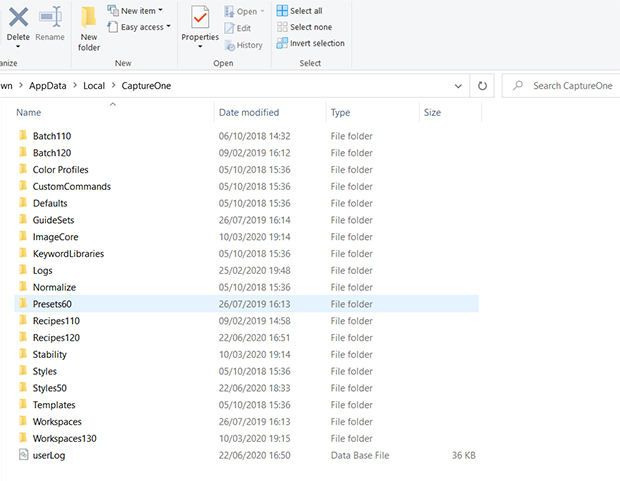Click the 'userLog' file name

pyautogui.click(x=49, y=456)
